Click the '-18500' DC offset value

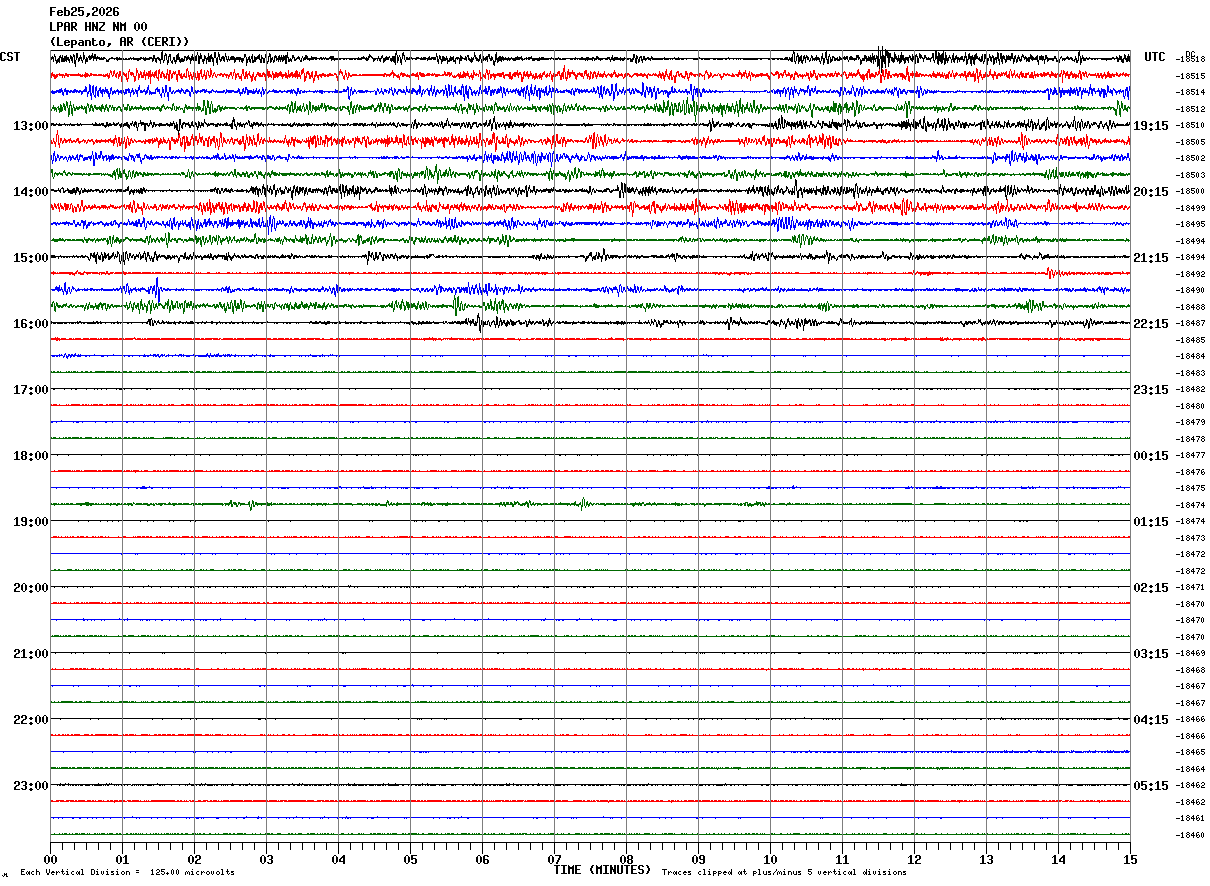[1190, 192]
